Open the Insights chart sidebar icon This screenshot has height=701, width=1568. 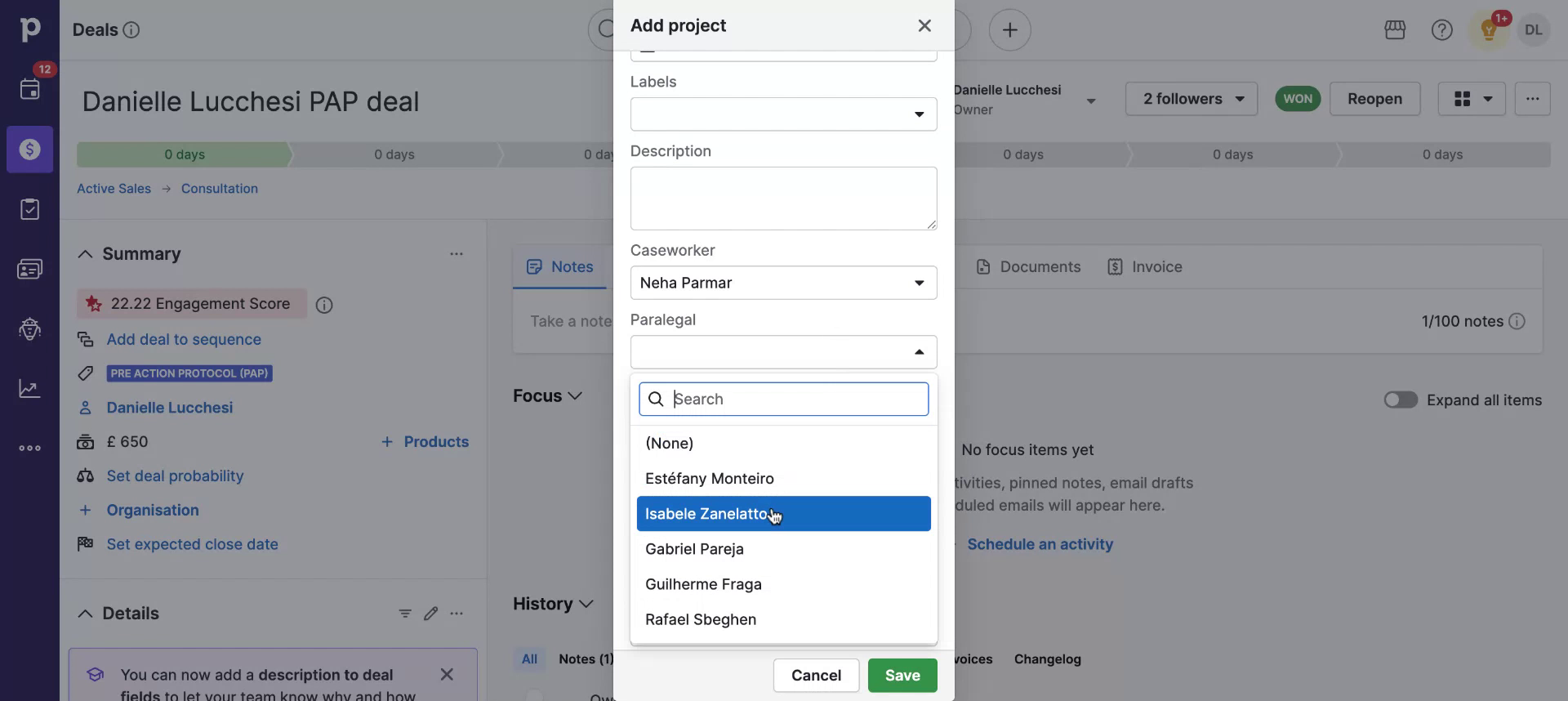coord(30,388)
